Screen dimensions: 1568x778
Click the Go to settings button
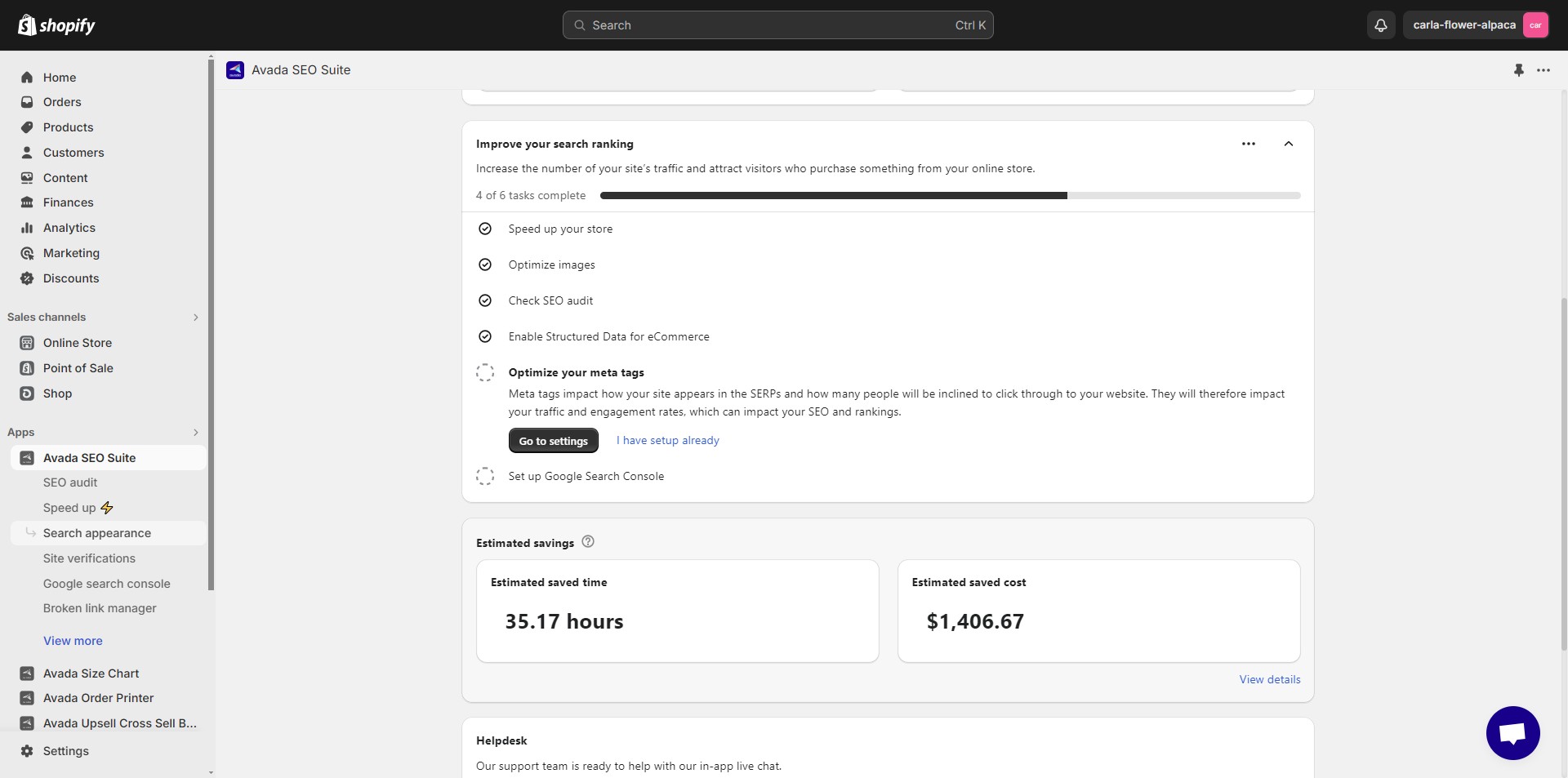pyautogui.click(x=553, y=441)
